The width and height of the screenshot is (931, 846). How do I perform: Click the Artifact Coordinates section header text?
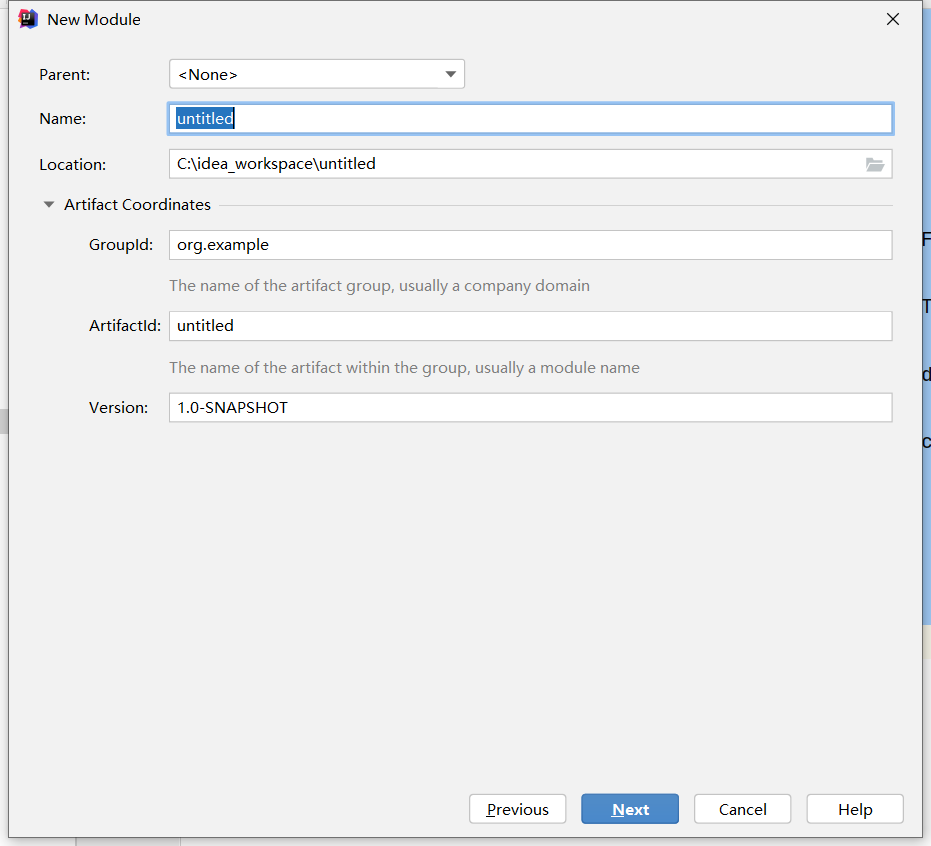[x=137, y=205]
